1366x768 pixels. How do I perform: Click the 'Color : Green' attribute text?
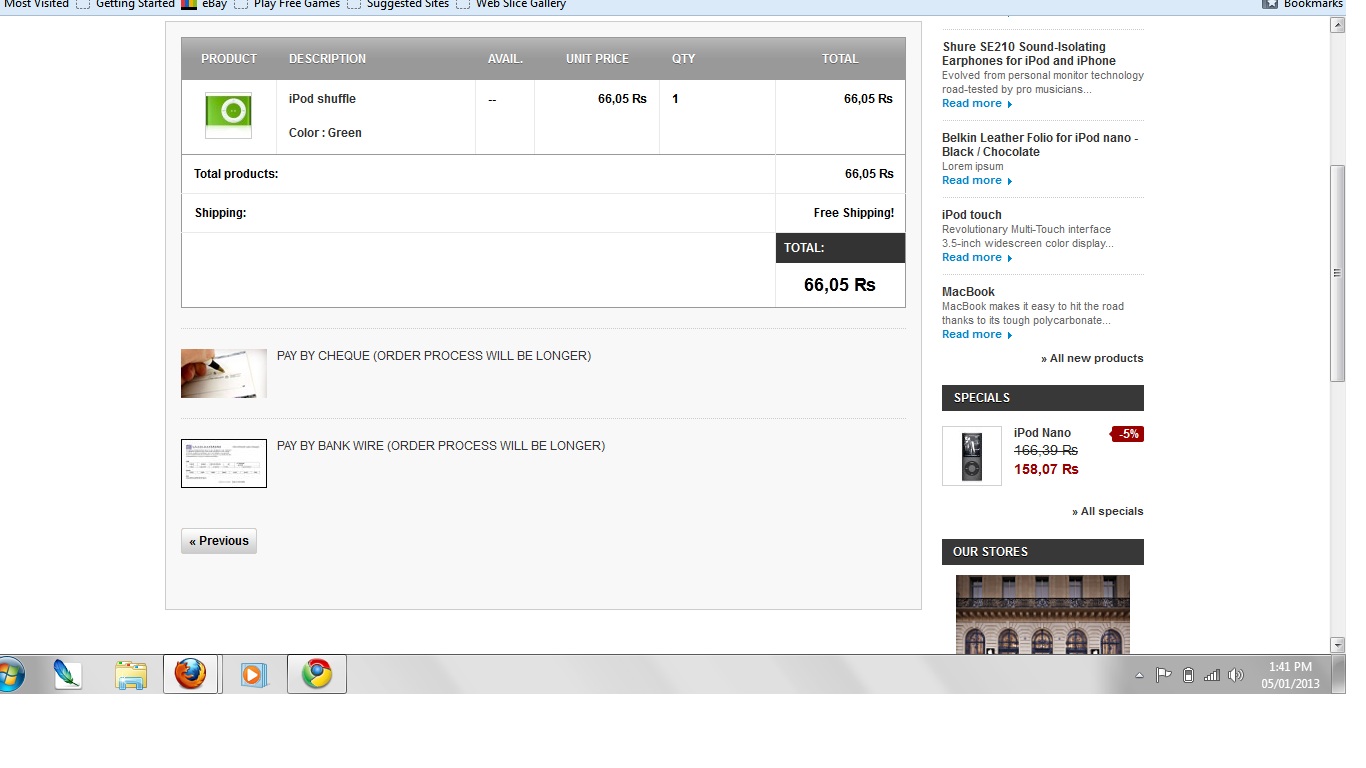click(325, 133)
